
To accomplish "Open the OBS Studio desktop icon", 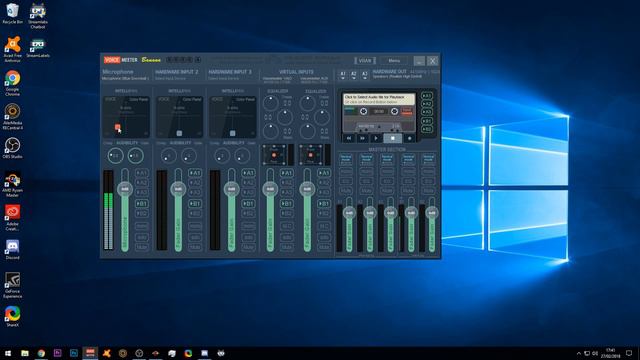I will coord(12,148).
